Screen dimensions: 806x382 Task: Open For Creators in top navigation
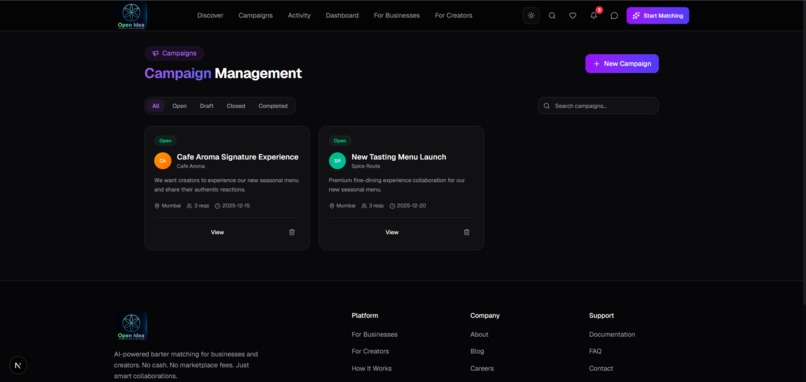click(x=453, y=15)
